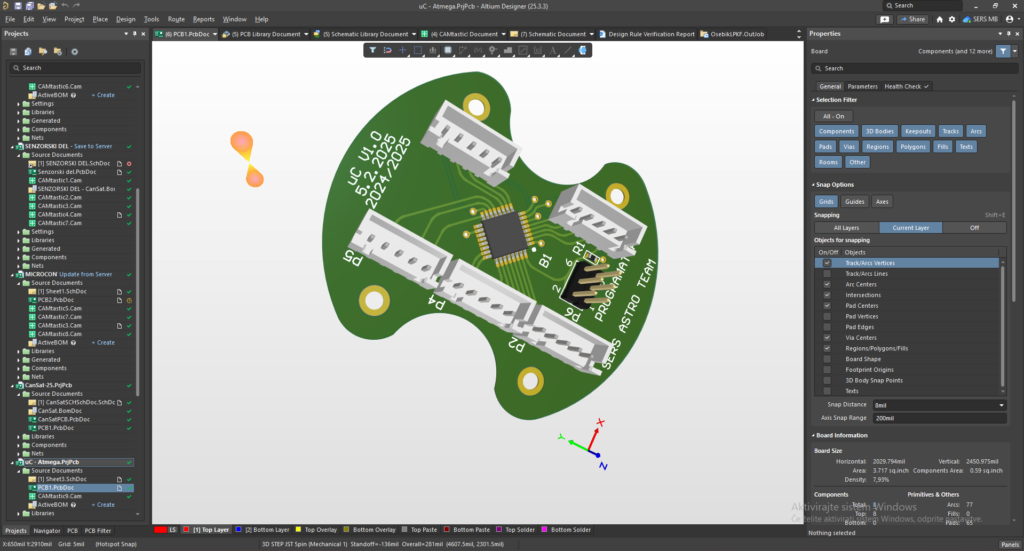
Task: Click the Move Object cross icon
Action: (403, 50)
